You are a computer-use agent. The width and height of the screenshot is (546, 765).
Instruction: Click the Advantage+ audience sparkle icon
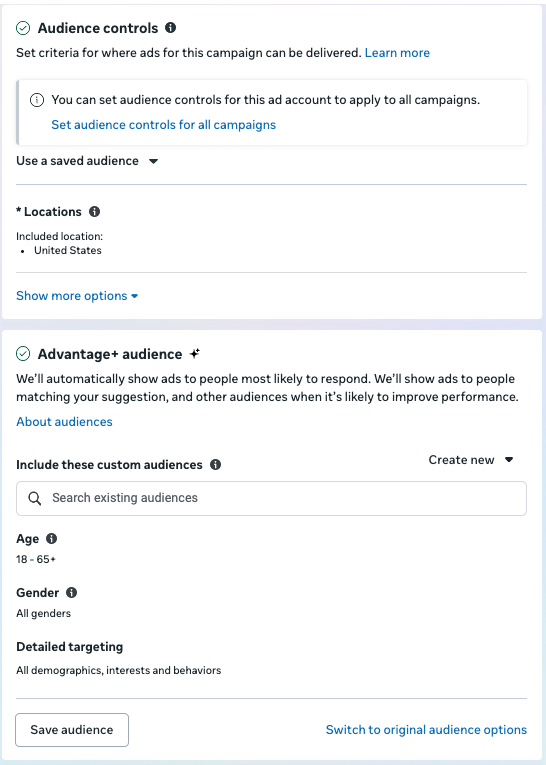click(195, 353)
